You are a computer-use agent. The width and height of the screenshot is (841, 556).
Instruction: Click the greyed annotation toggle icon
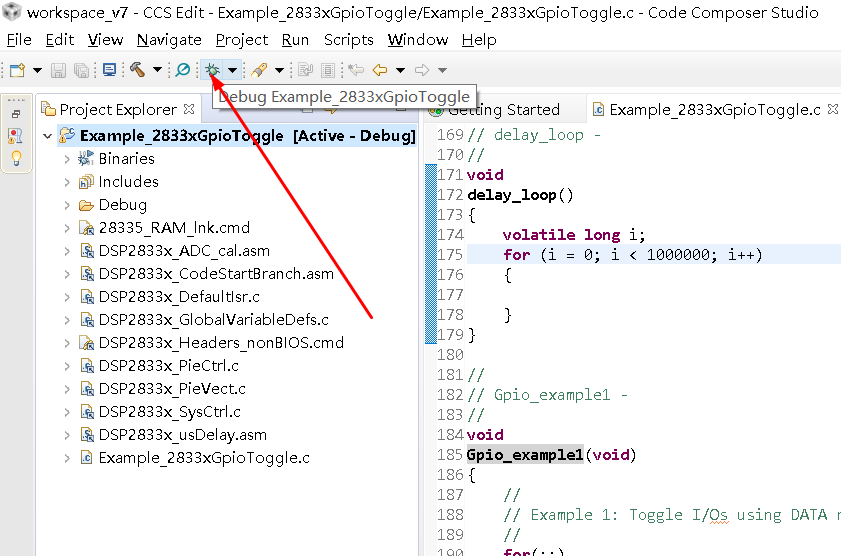306,70
